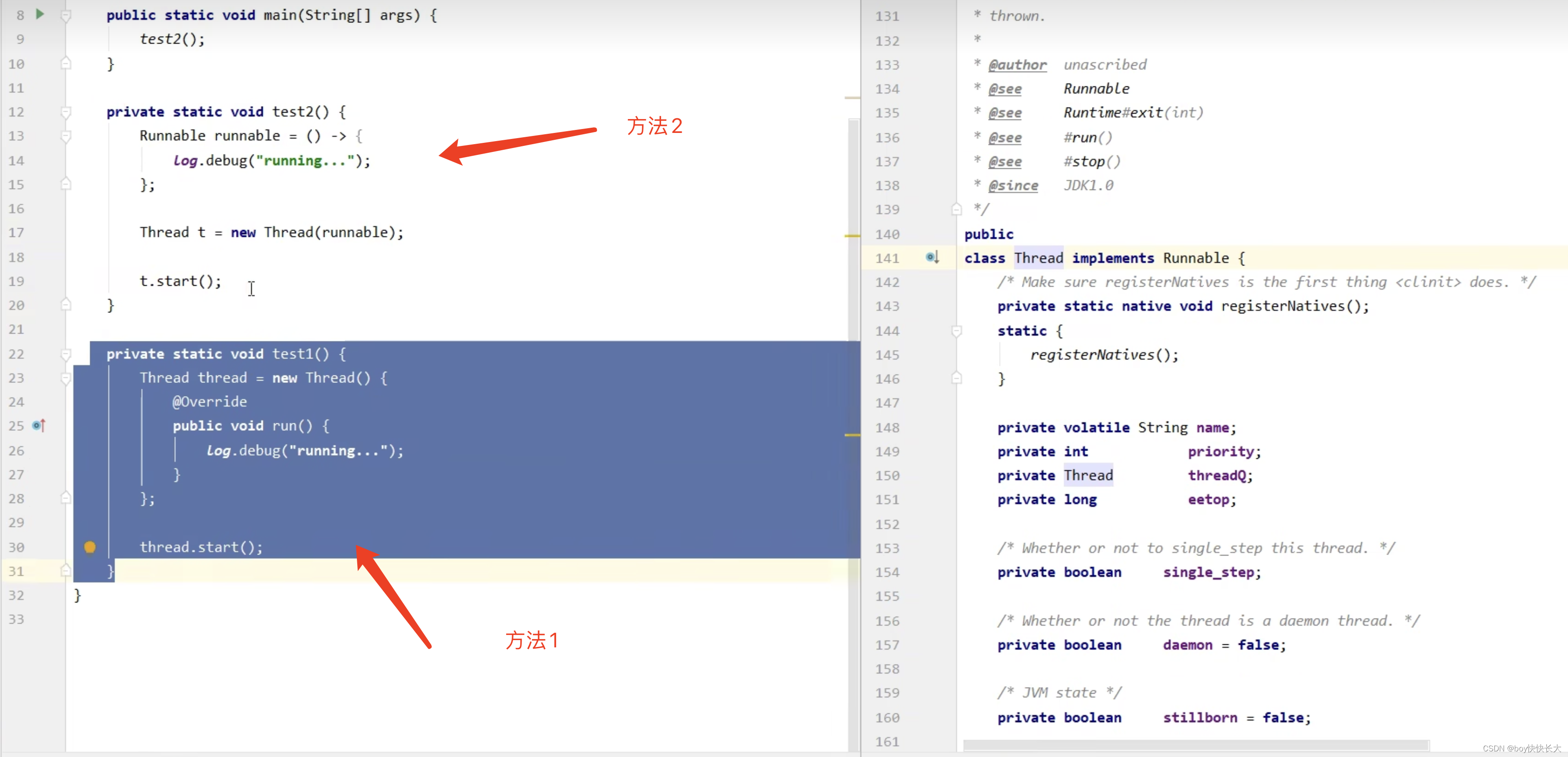Click 'Runnable runnable' declaration on line 13

210,136
